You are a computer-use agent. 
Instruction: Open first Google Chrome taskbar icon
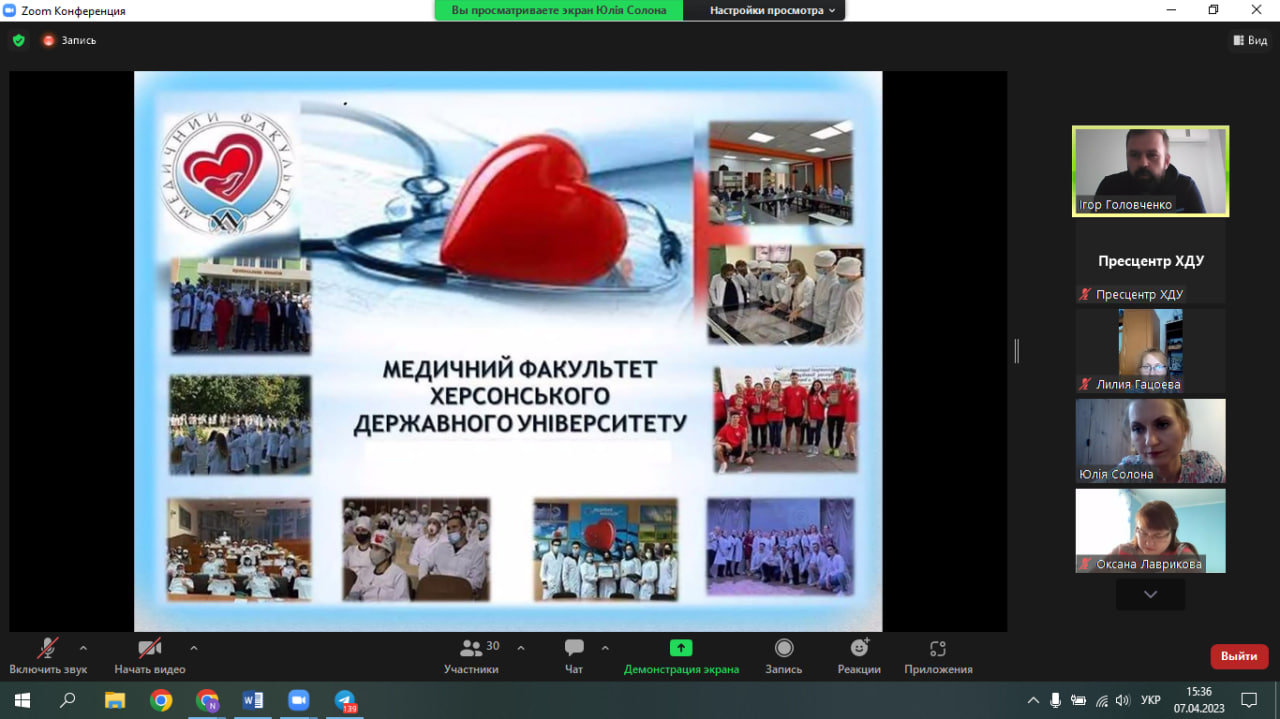pos(161,700)
